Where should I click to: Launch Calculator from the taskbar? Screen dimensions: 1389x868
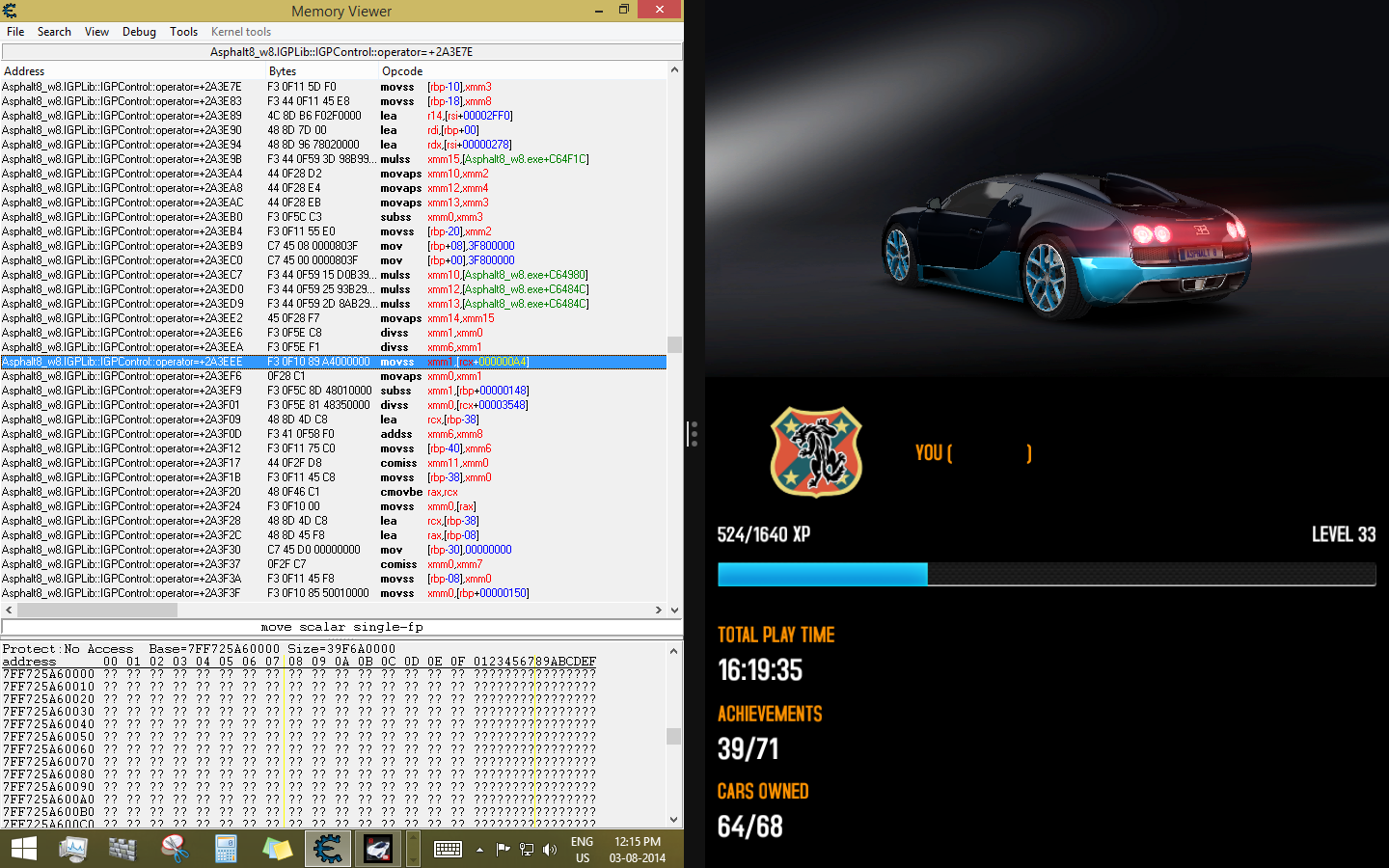tap(226, 849)
